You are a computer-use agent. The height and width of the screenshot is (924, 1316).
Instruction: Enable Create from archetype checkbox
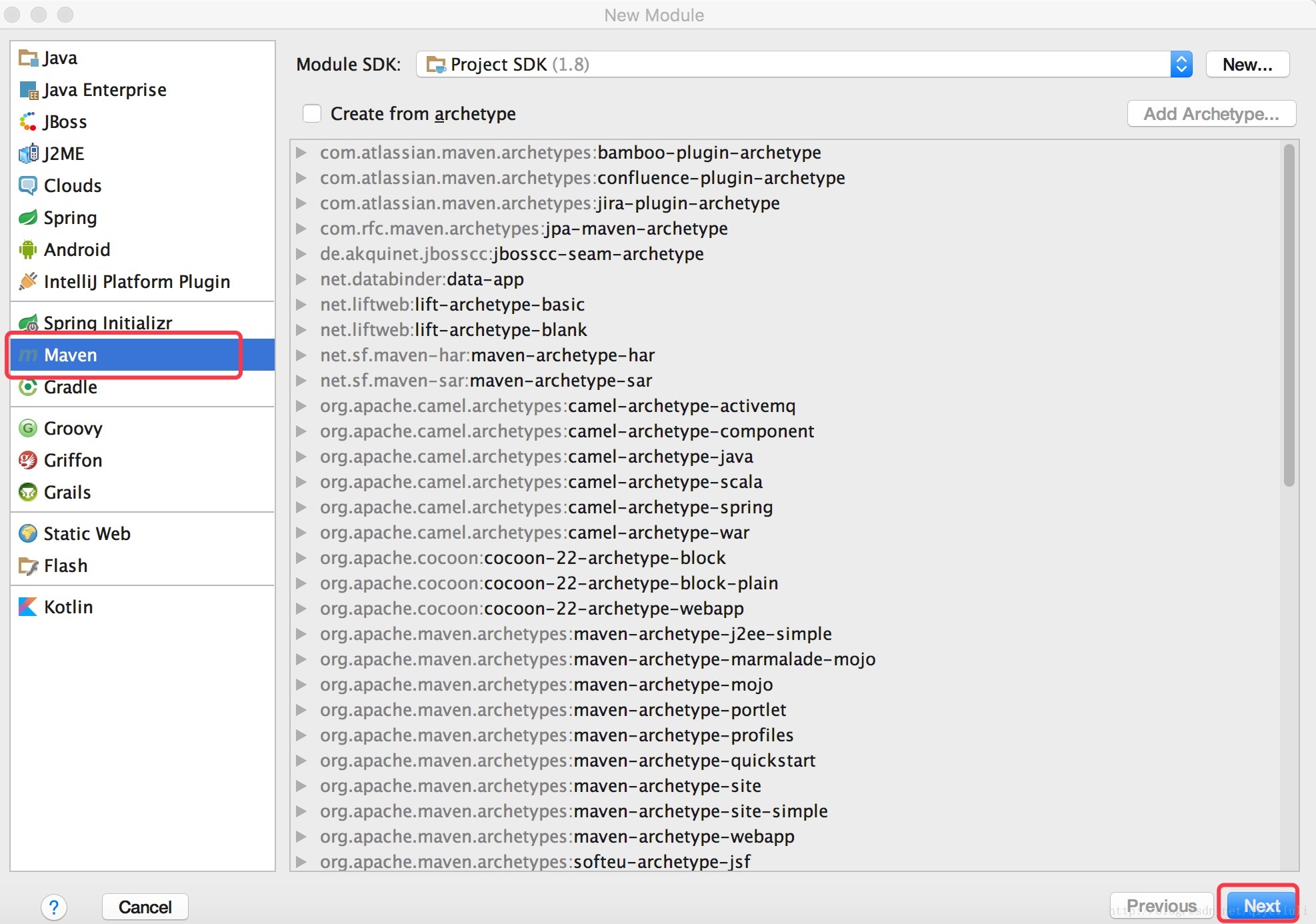(x=312, y=114)
